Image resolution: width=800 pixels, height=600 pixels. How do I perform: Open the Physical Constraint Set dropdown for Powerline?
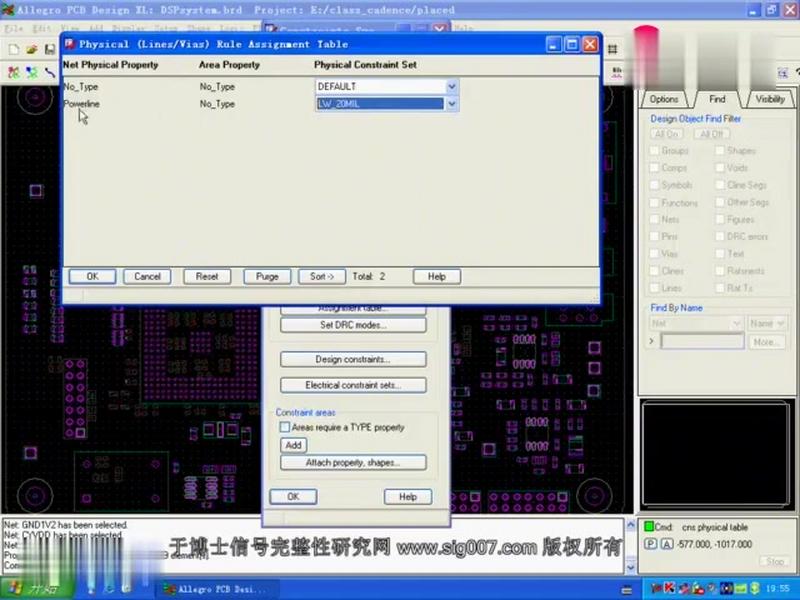coord(451,104)
